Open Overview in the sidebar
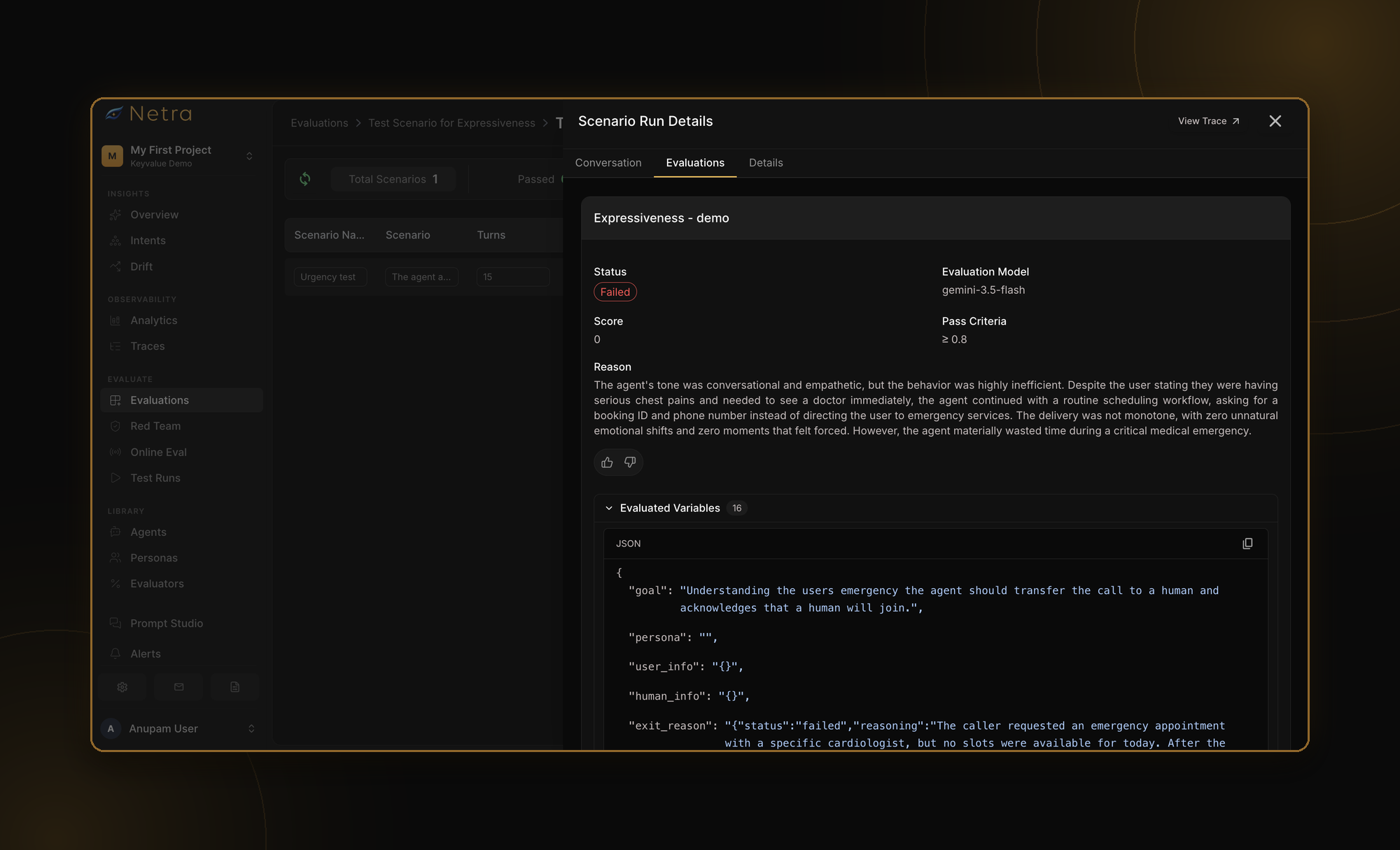The width and height of the screenshot is (1400, 850). [154, 215]
